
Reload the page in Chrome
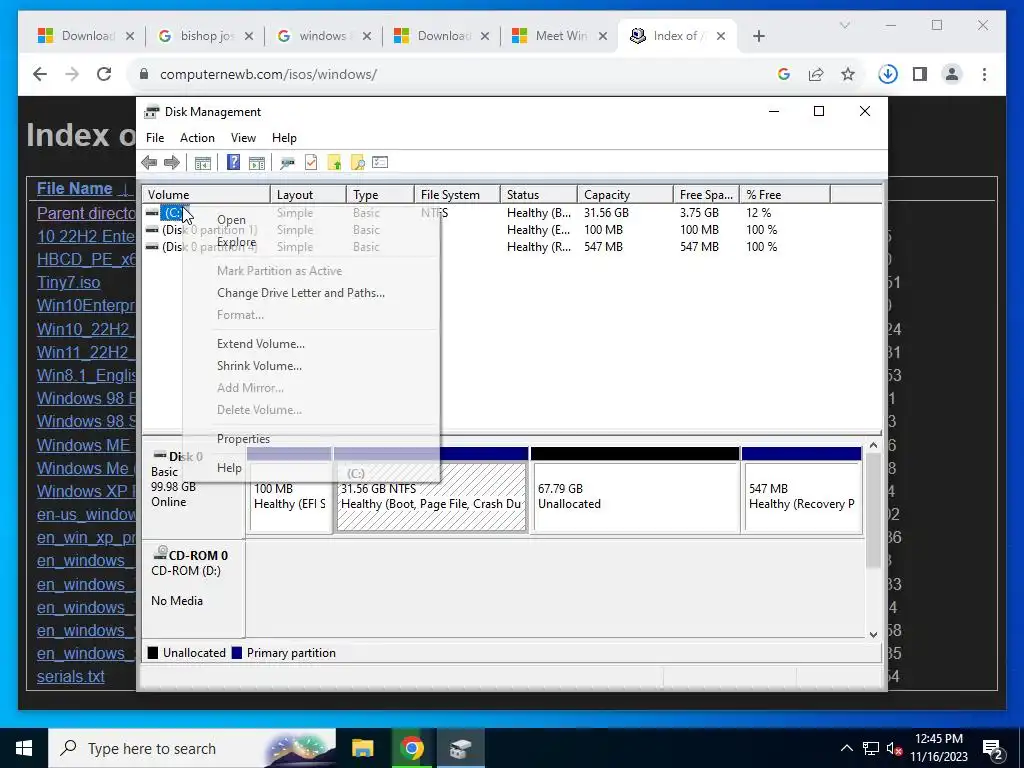coord(104,74)
